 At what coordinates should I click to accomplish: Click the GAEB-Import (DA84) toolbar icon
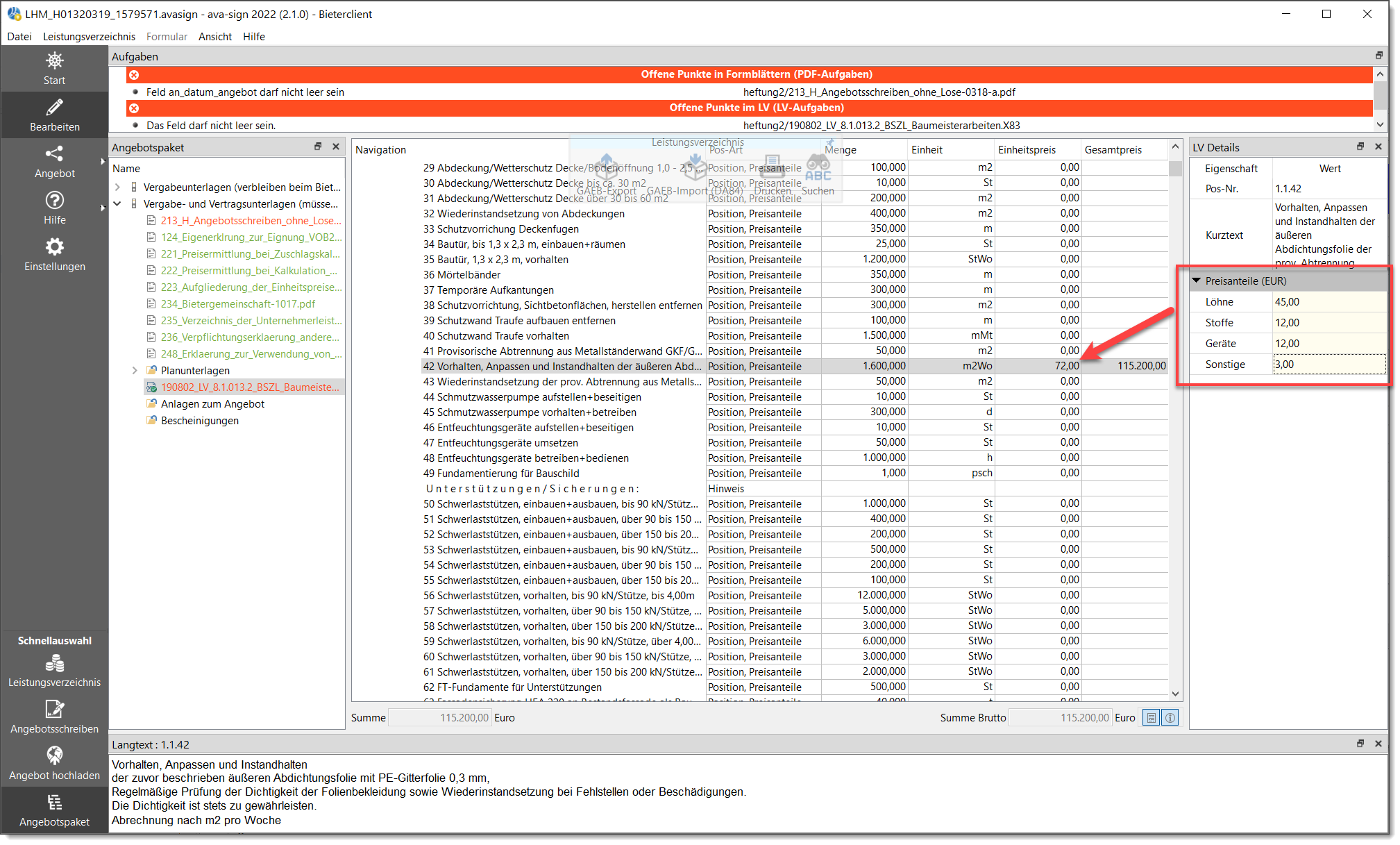[695, 175]
